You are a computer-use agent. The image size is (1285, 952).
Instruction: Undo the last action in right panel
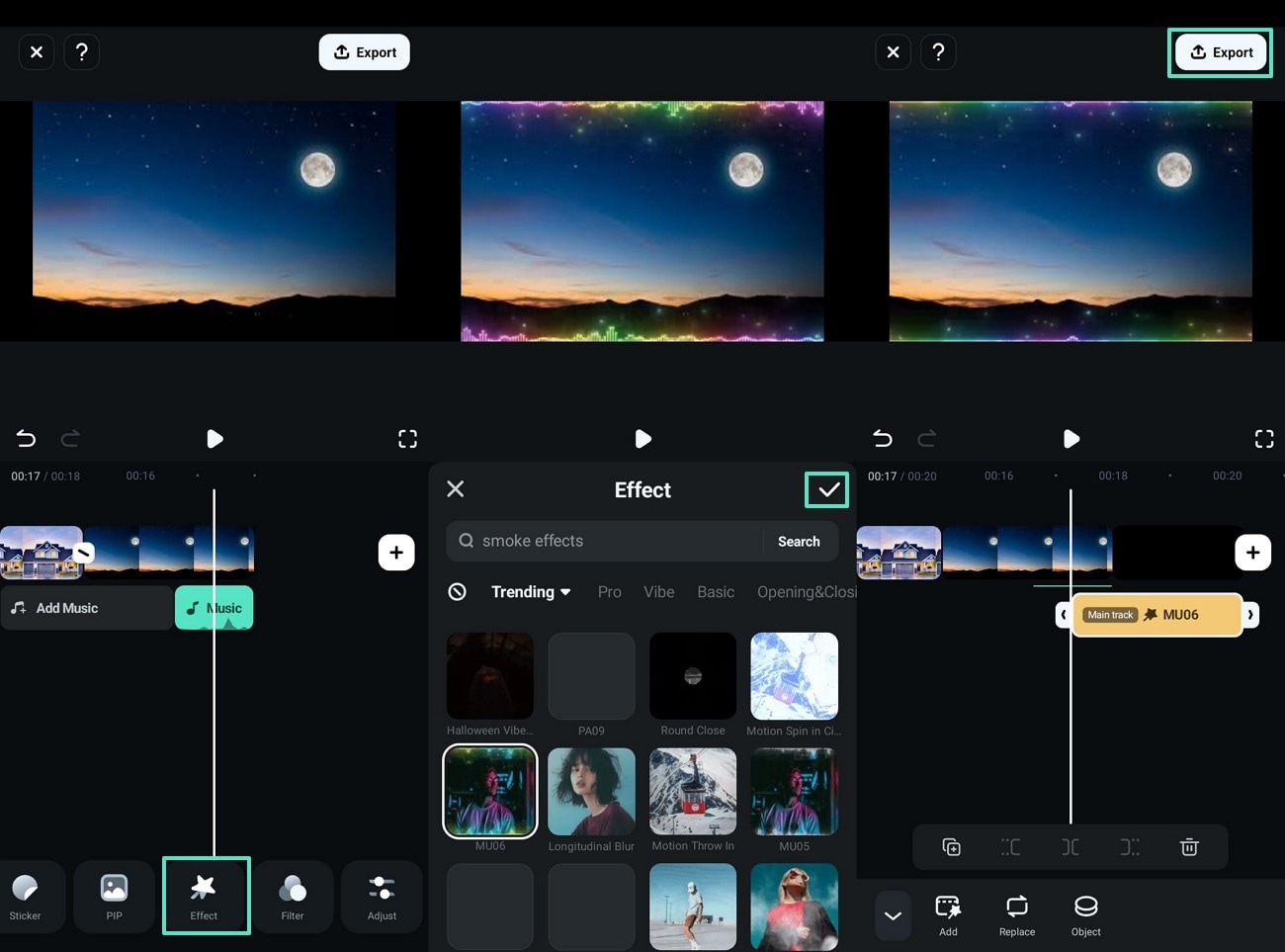(883, 438)
